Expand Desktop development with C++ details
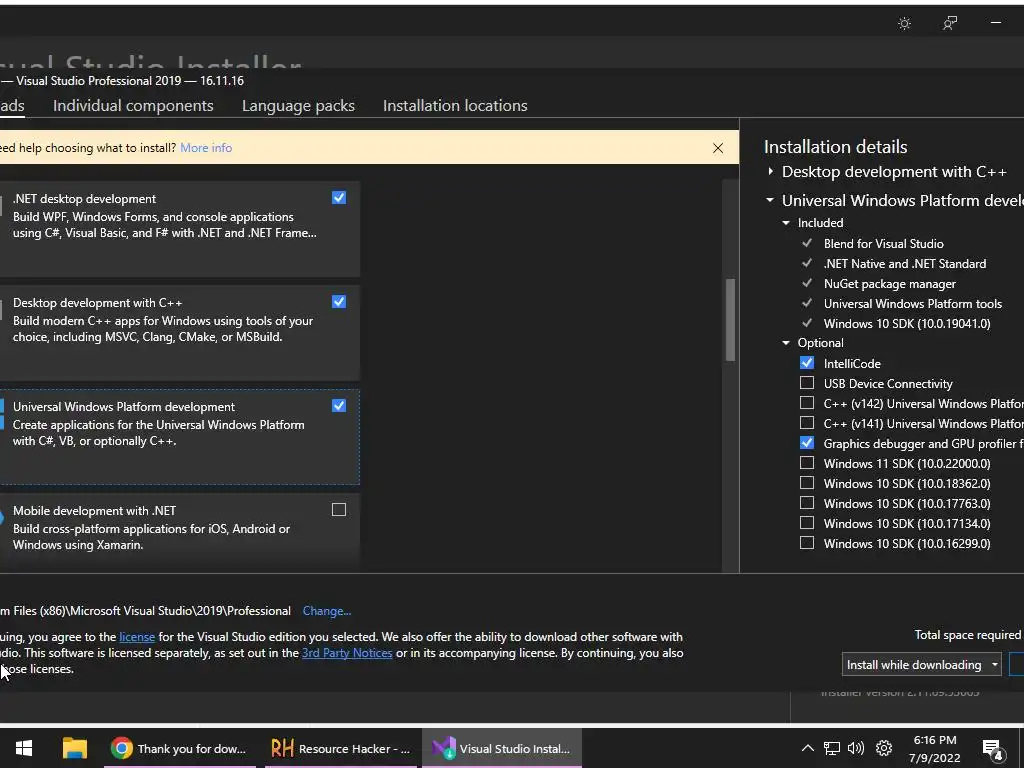Image resolution: width=1024 pixels, height=768 pixels. [771, 172]
